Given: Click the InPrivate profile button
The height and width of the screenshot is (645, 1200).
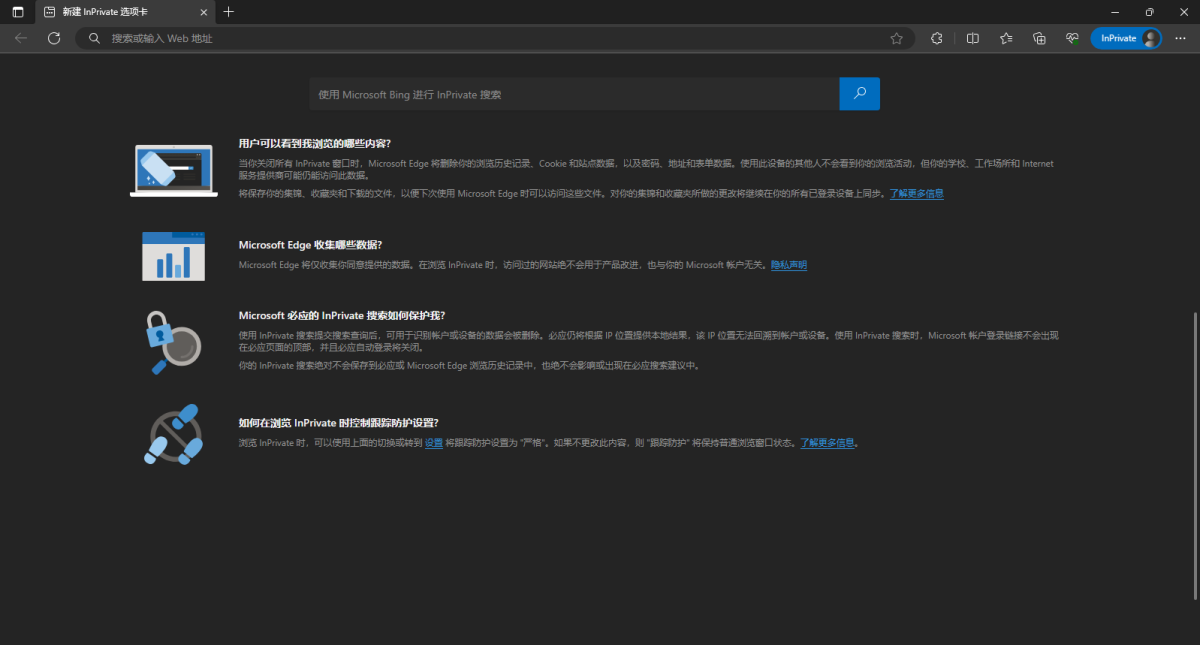Looking at the screenshot, I should 1127,38.
